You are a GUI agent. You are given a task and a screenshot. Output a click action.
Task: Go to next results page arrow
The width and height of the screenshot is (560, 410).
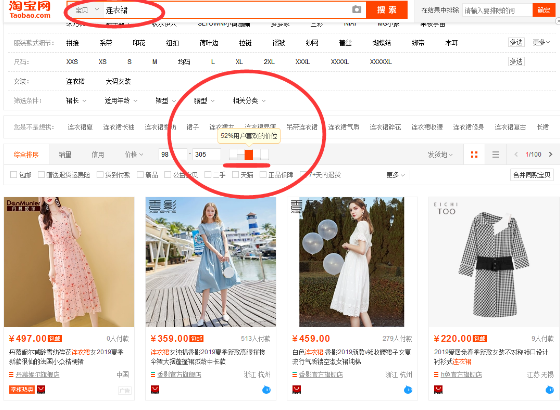click(x=550, y=154)
